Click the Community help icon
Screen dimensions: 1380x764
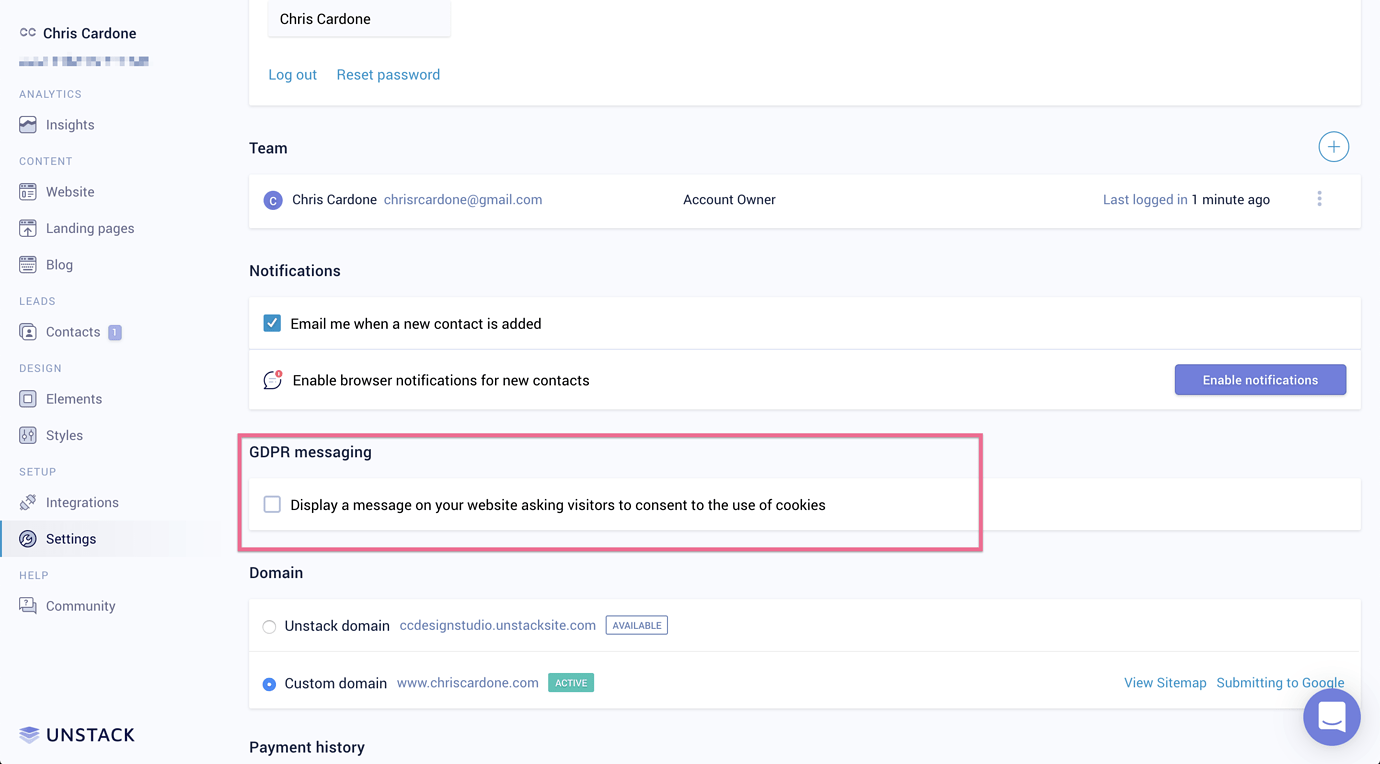pyautogui.click(x=28, y=605)
